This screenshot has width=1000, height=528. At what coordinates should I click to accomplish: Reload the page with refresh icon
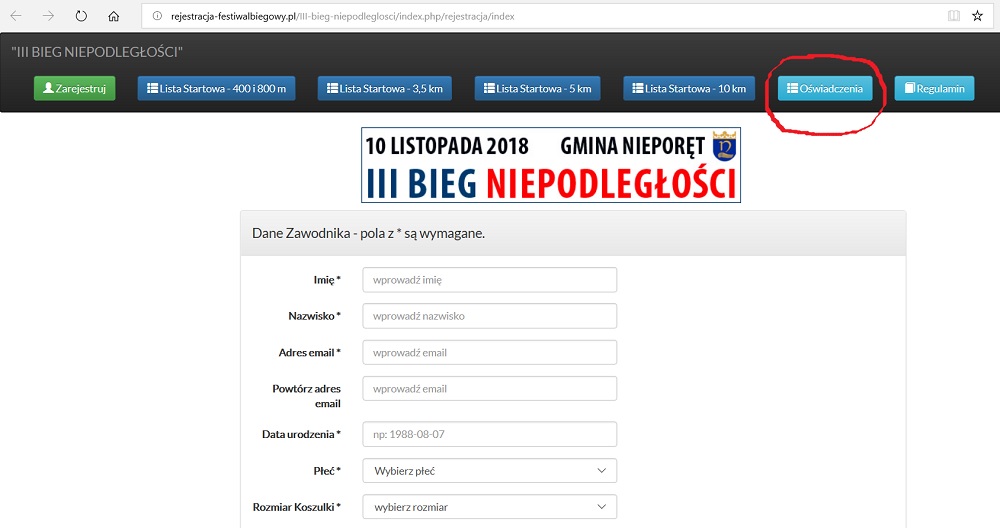(81, 16)
